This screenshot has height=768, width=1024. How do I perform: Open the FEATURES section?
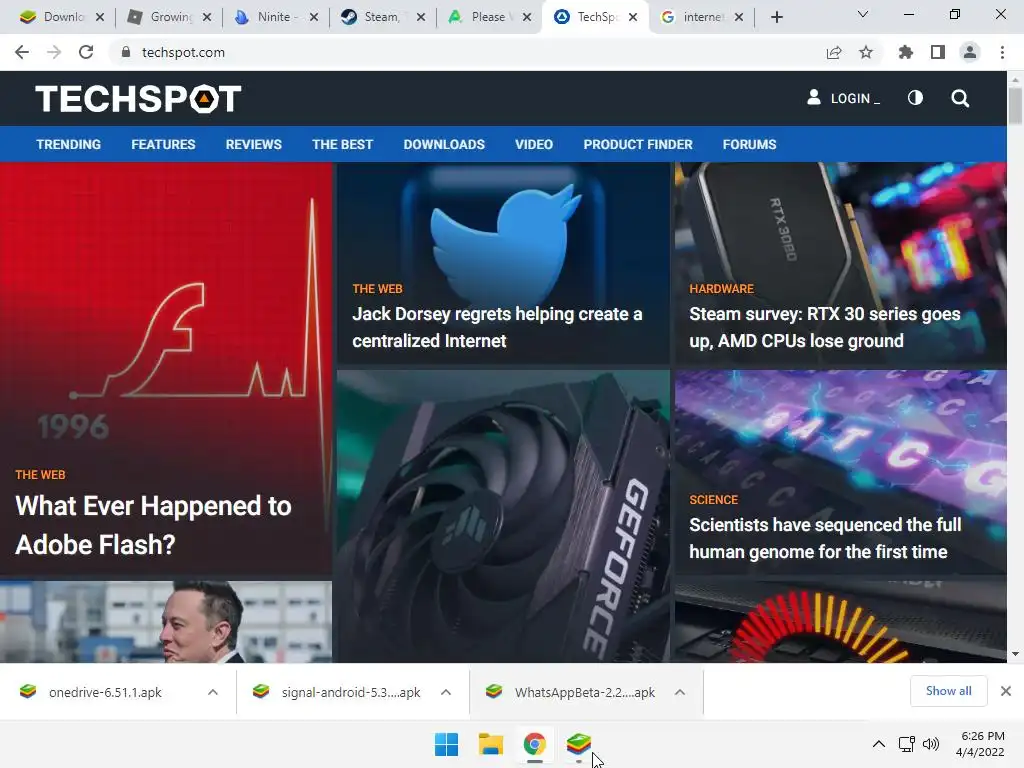[163, 144]
